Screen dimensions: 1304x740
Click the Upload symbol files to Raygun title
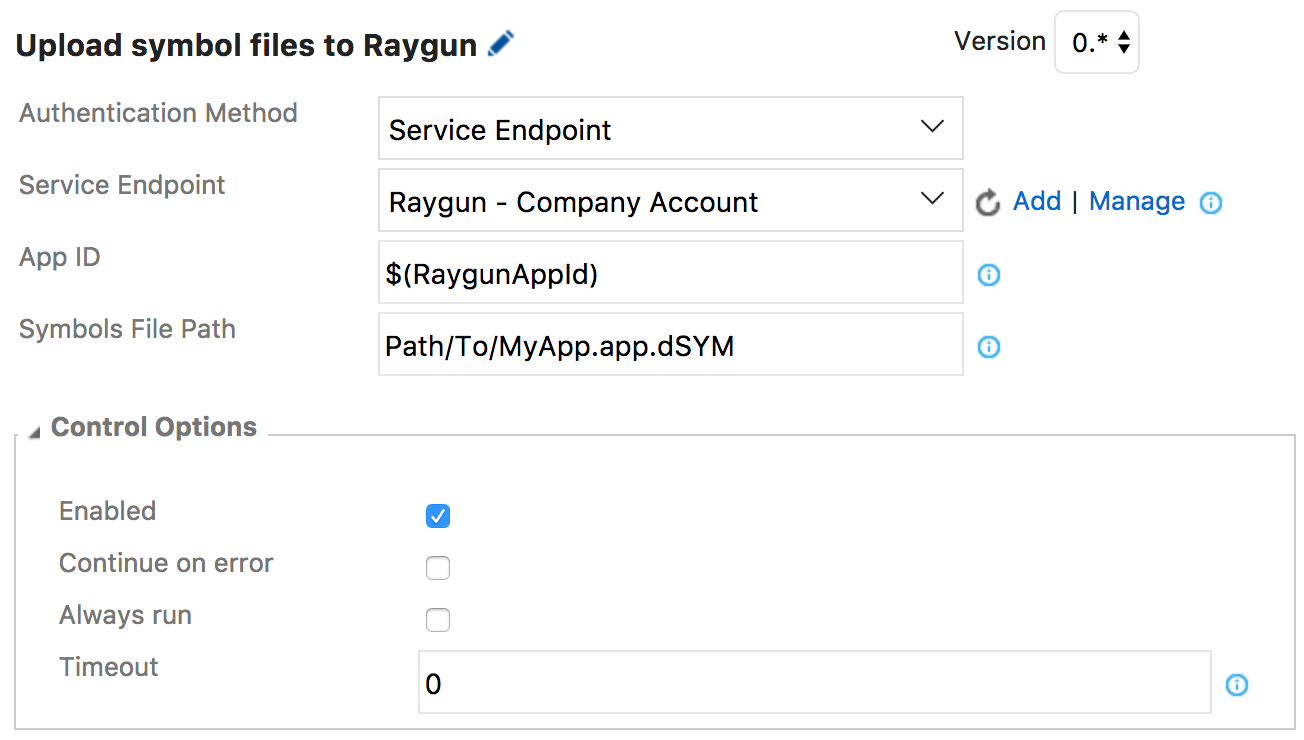coord(246,46)
